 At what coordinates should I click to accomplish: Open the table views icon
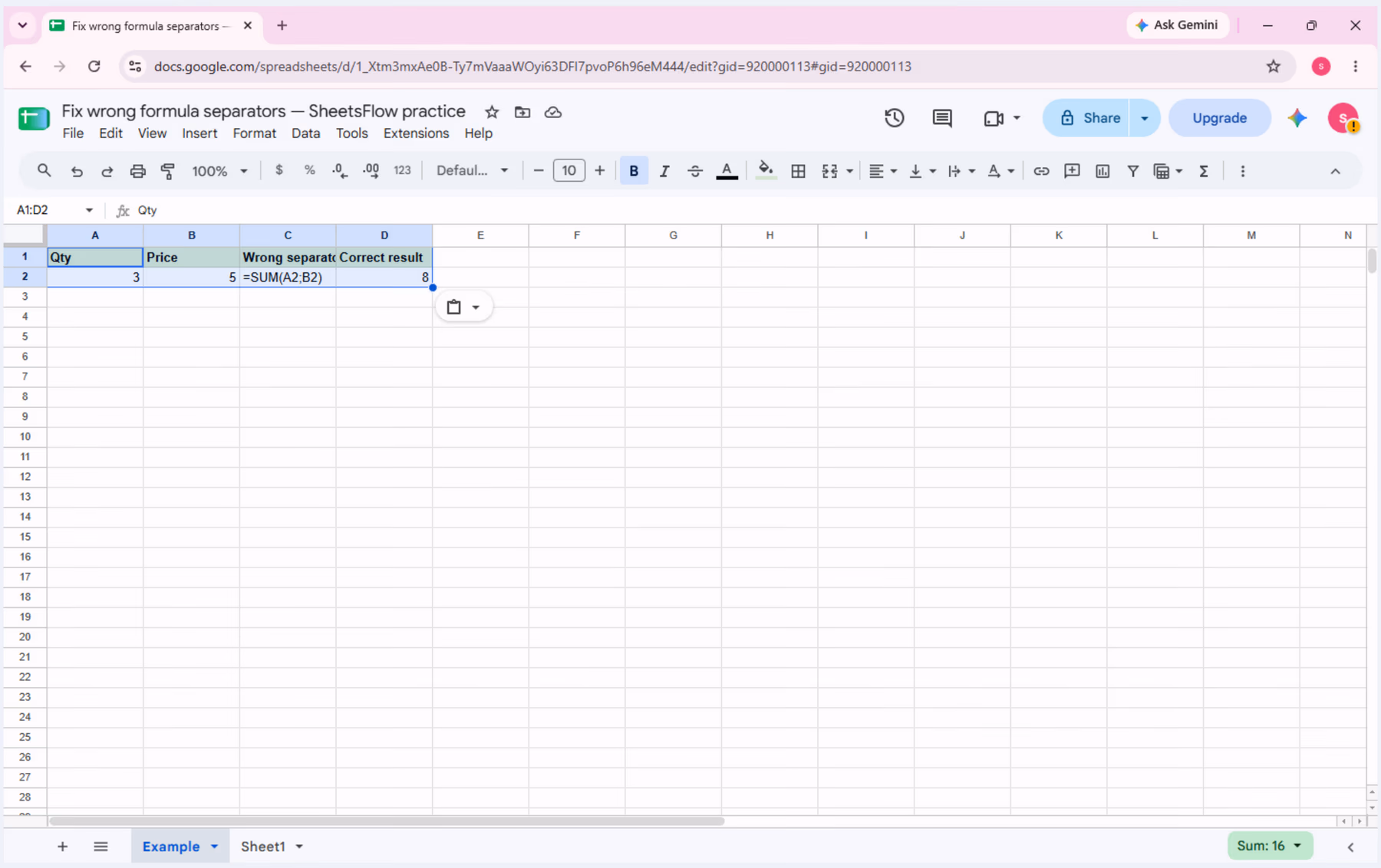pos(1162,171)
